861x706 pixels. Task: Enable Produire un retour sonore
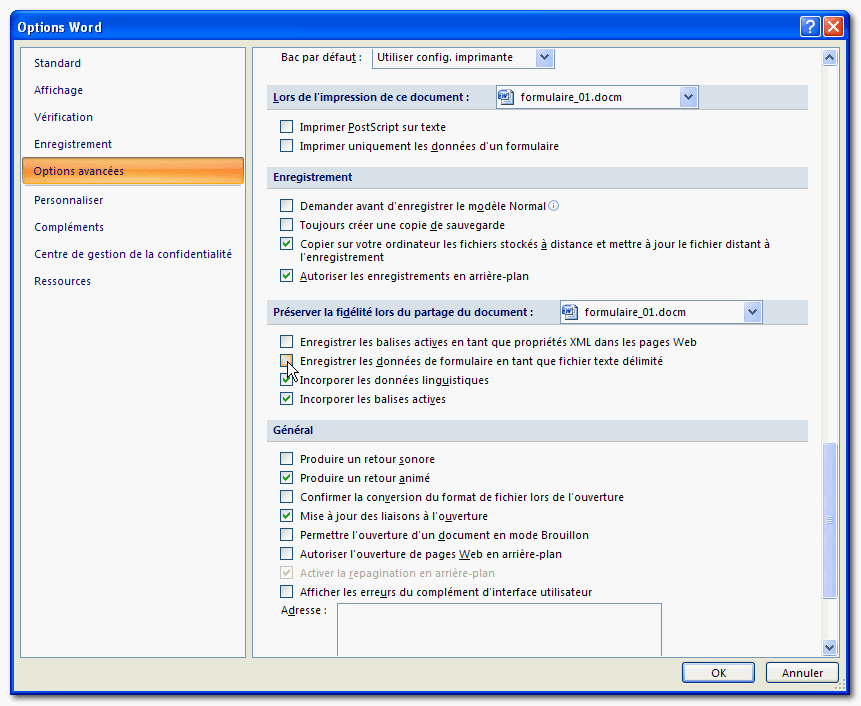286,458
